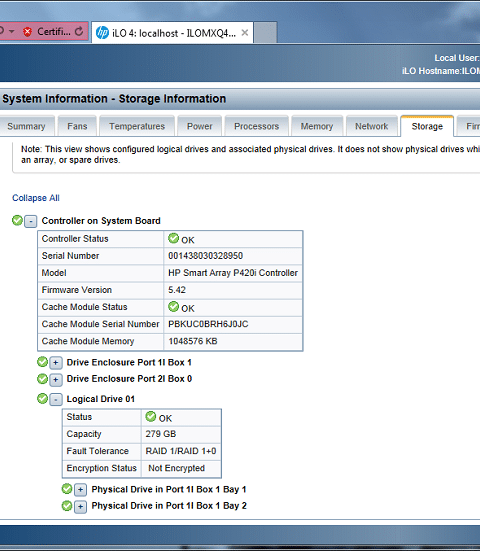The width and height of the screenshot is (480, 551).
Task: Click Physical Drive in Port 1I Box 1 Bay 2 label
Action: 169,506
